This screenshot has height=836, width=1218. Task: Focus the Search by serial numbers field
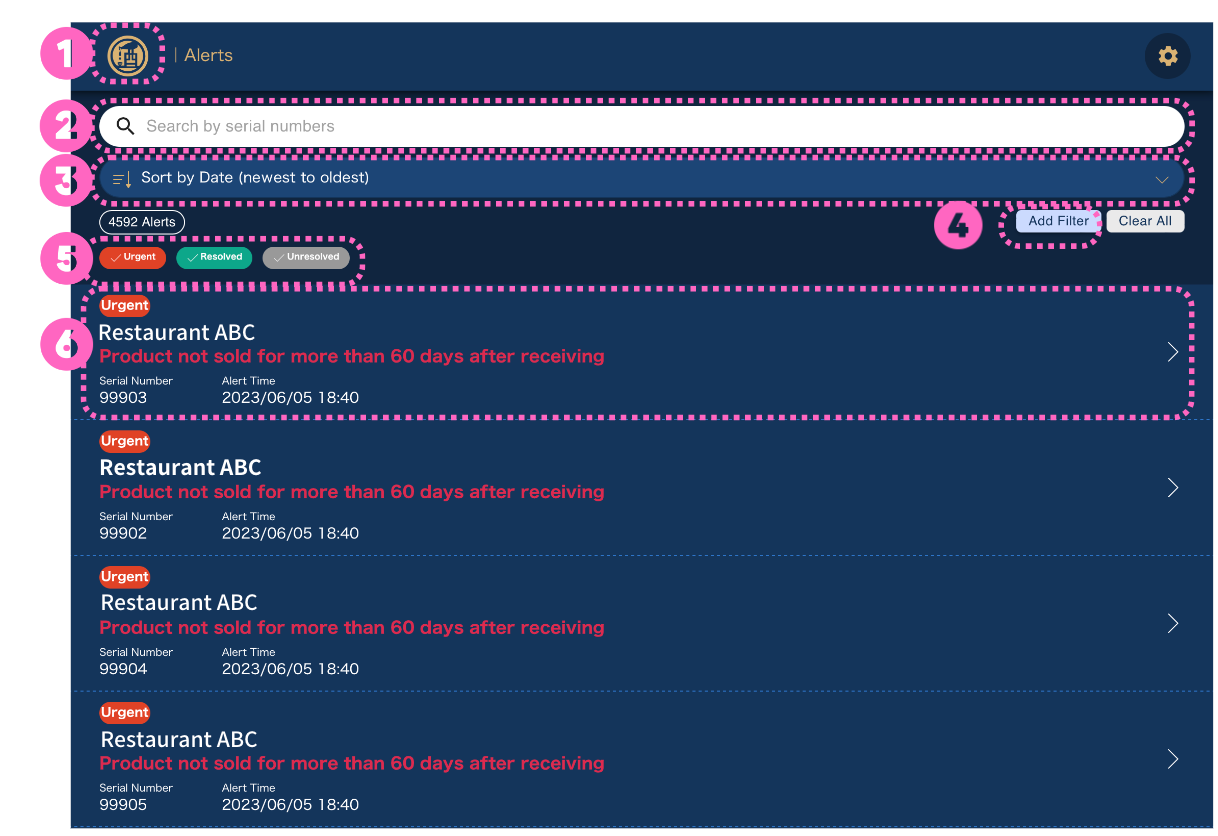(x=640, y=126)
